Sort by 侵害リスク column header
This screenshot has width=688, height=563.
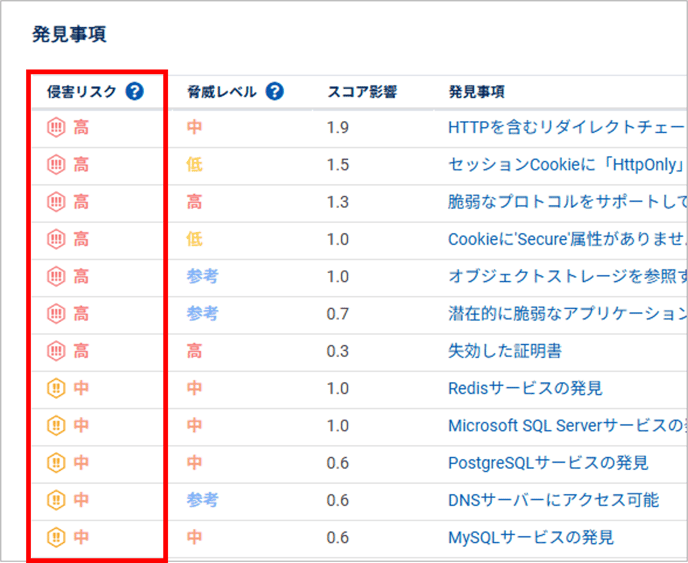click(82, 92)
